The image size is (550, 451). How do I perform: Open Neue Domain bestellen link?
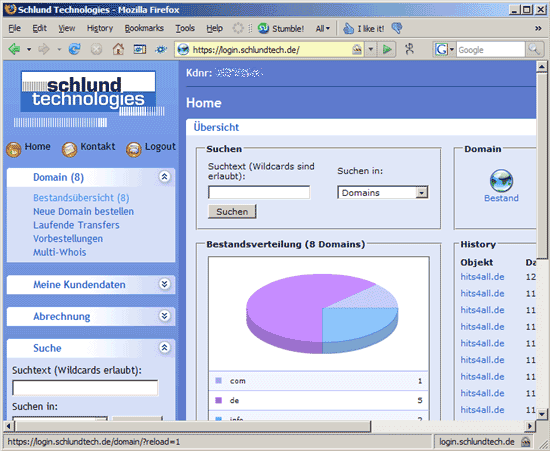[83, 211]
